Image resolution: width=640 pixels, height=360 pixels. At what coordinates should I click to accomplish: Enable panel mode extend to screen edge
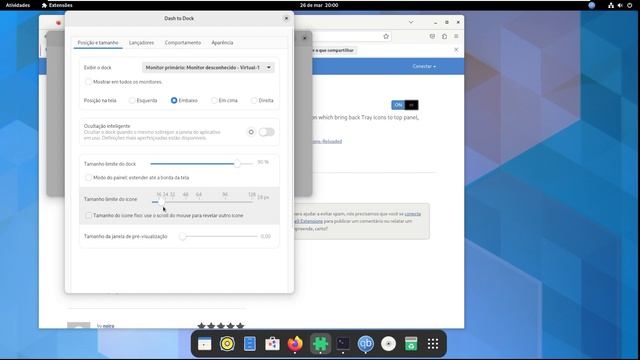89,178
